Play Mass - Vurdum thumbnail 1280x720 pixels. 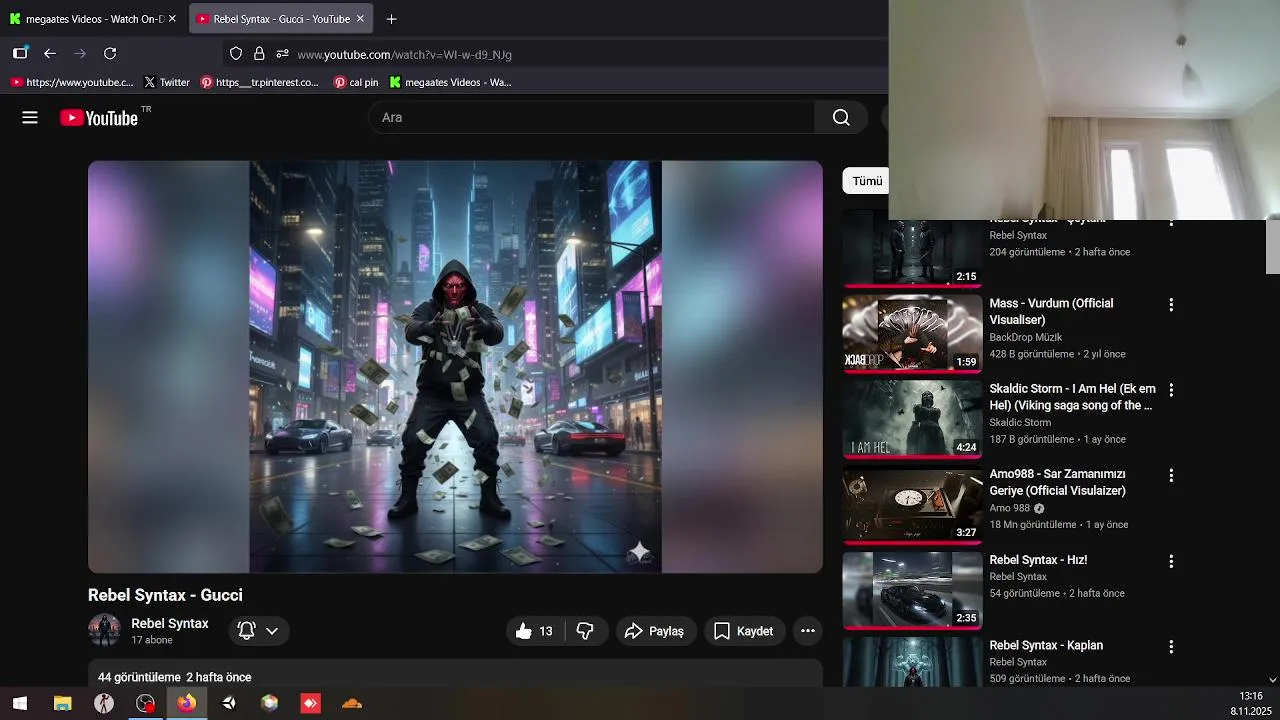912,334
